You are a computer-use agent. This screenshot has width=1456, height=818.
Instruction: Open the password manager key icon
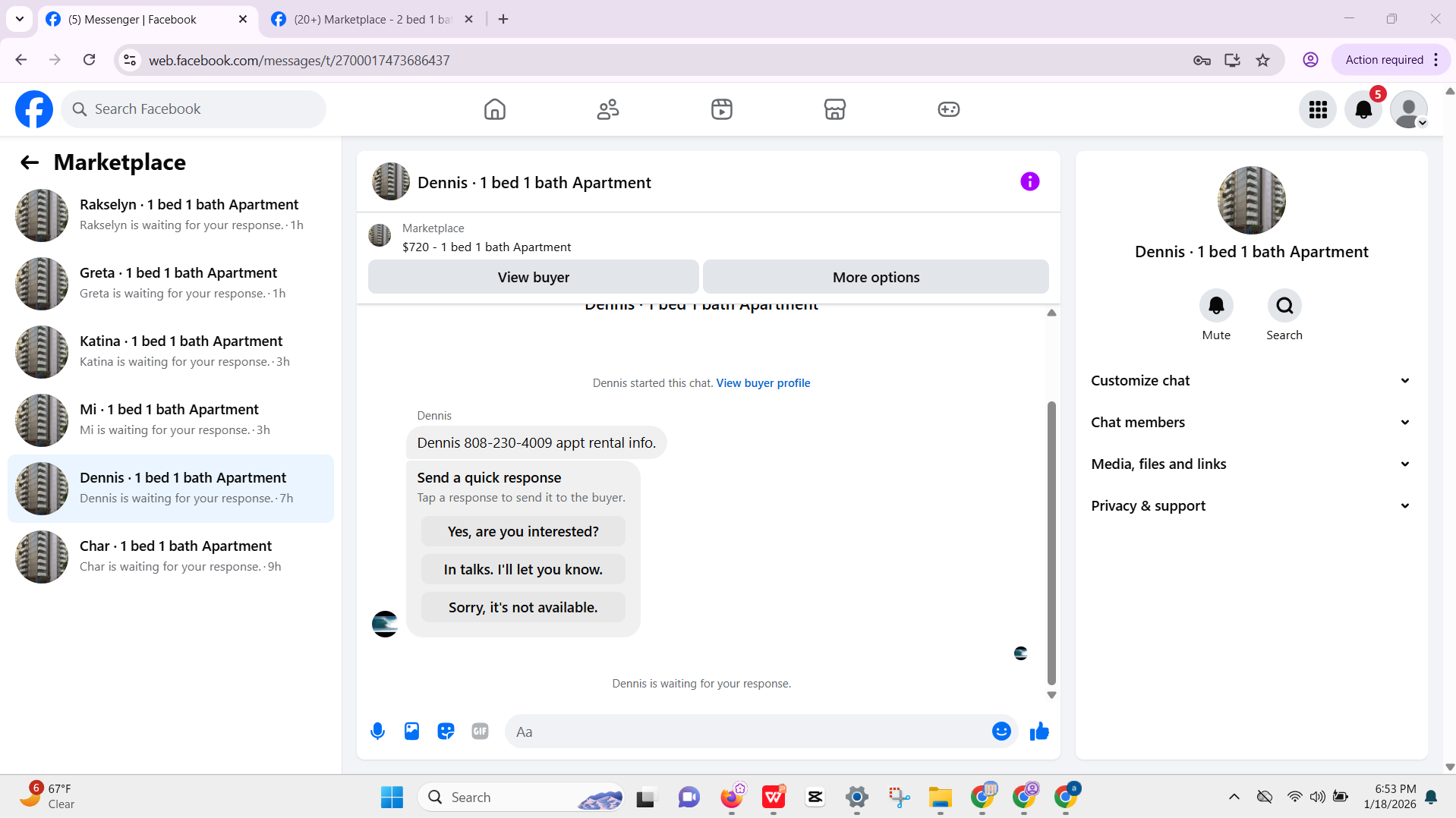point(1202,60)
